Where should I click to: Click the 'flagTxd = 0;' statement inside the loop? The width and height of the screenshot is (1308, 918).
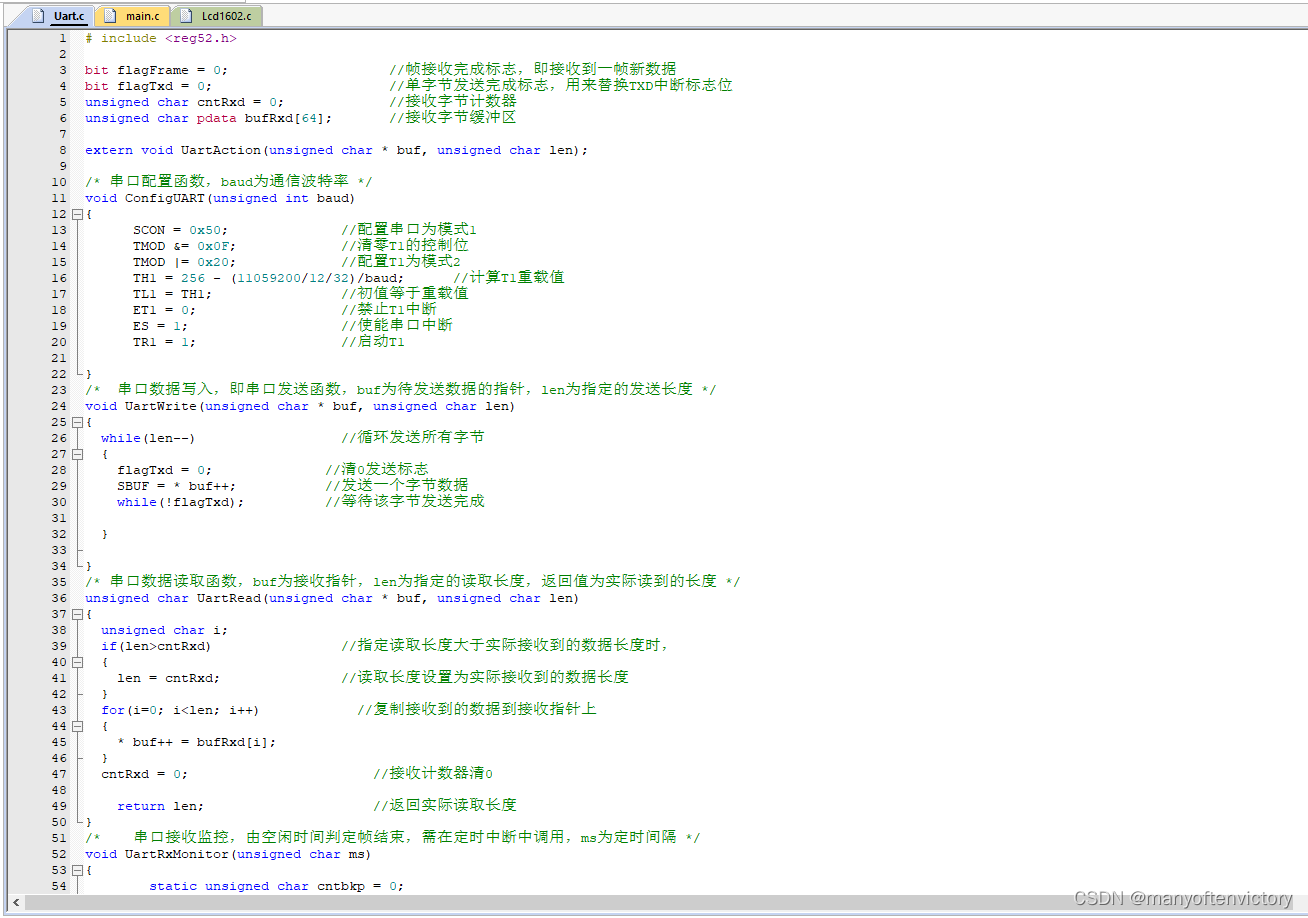coord(164,470)
